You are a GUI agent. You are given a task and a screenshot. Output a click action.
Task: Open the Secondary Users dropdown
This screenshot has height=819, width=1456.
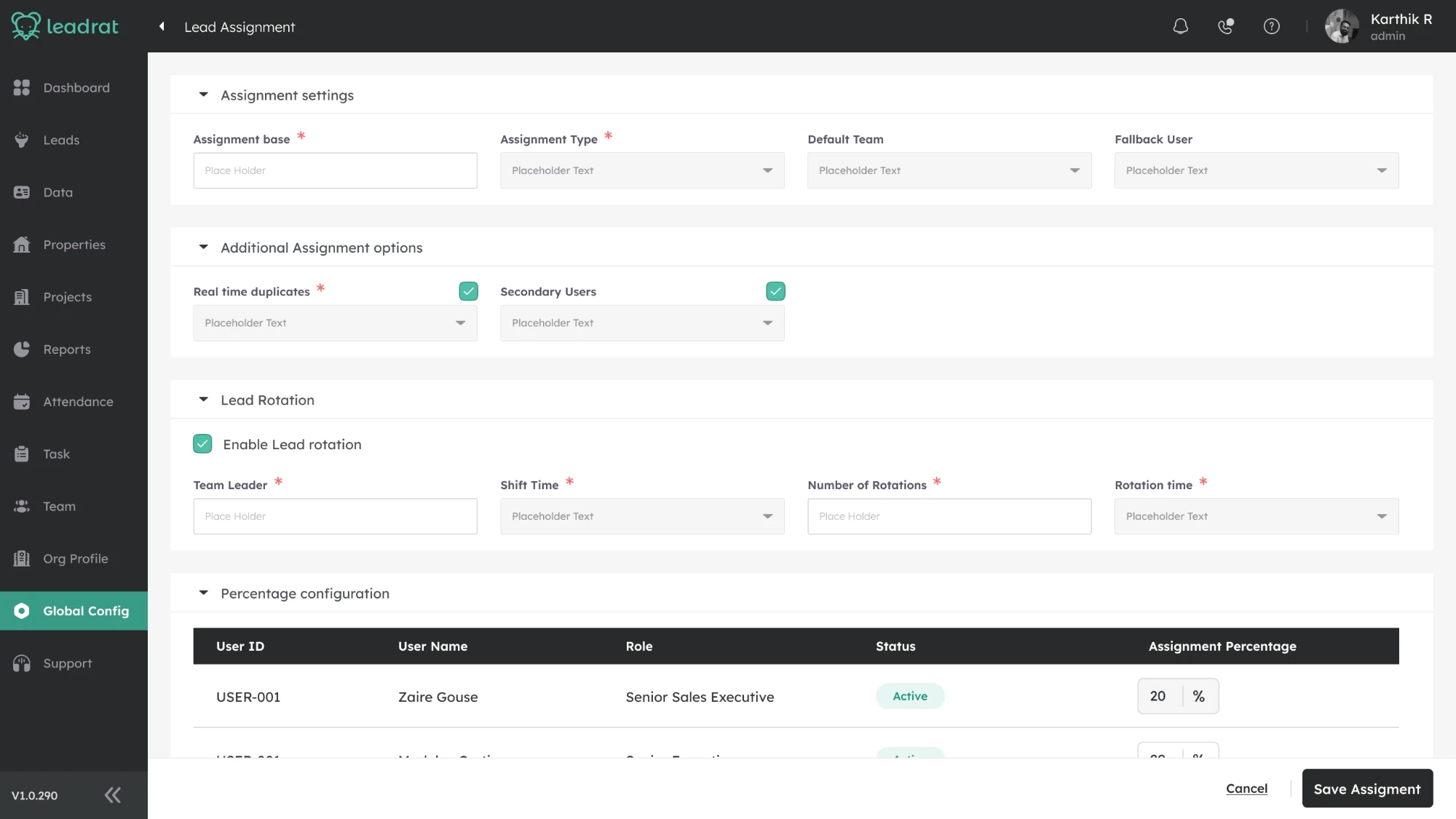tap(642, 323)
